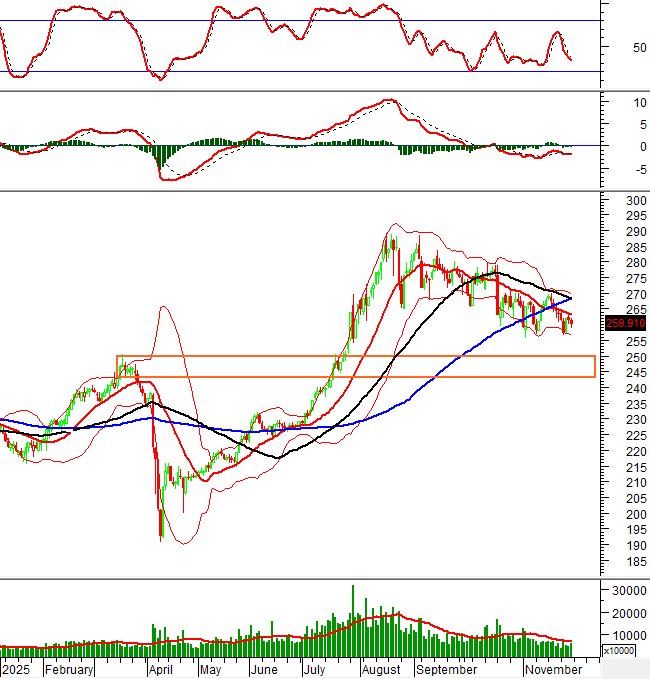Click the November label on time axis
The width and height of the screenshot is (650, 679).
pos(552,669)
